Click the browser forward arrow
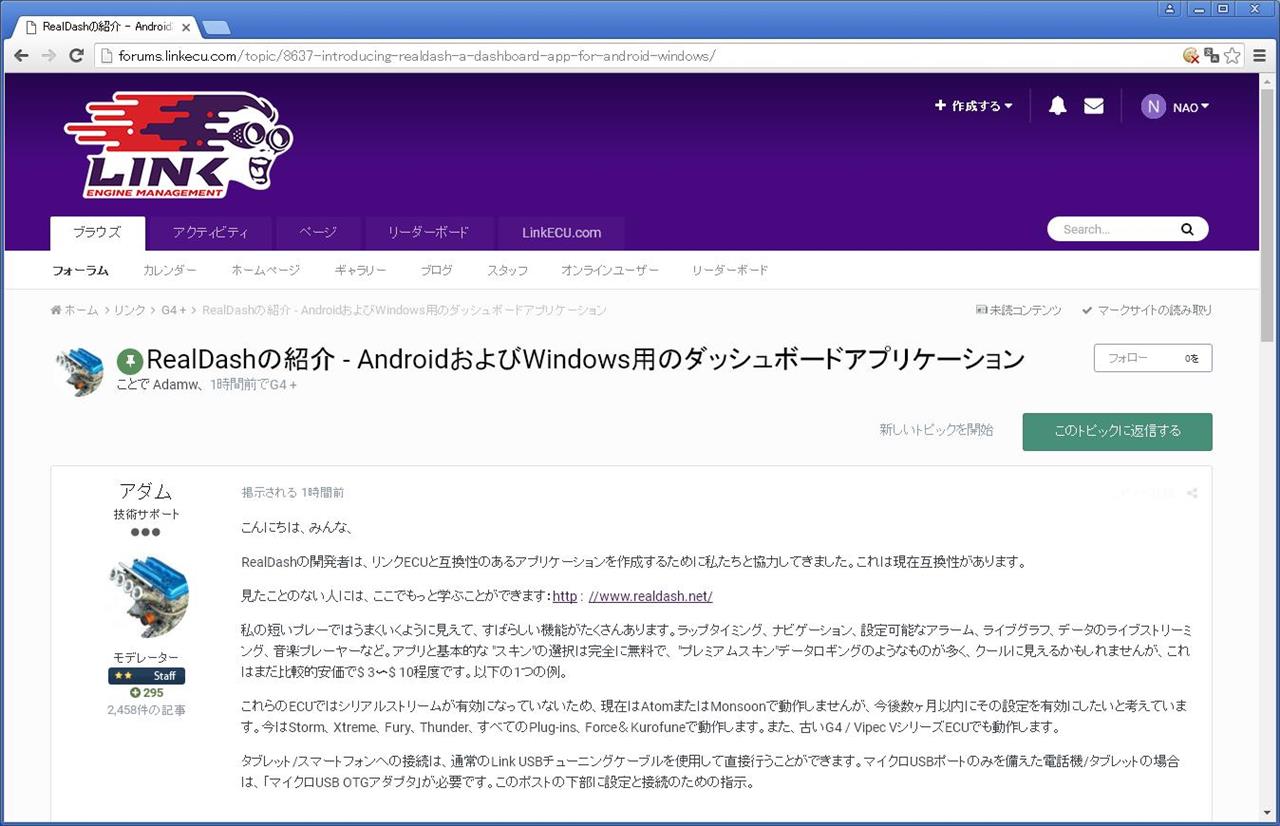1280x826 pixels. click(x=48, y=55)
